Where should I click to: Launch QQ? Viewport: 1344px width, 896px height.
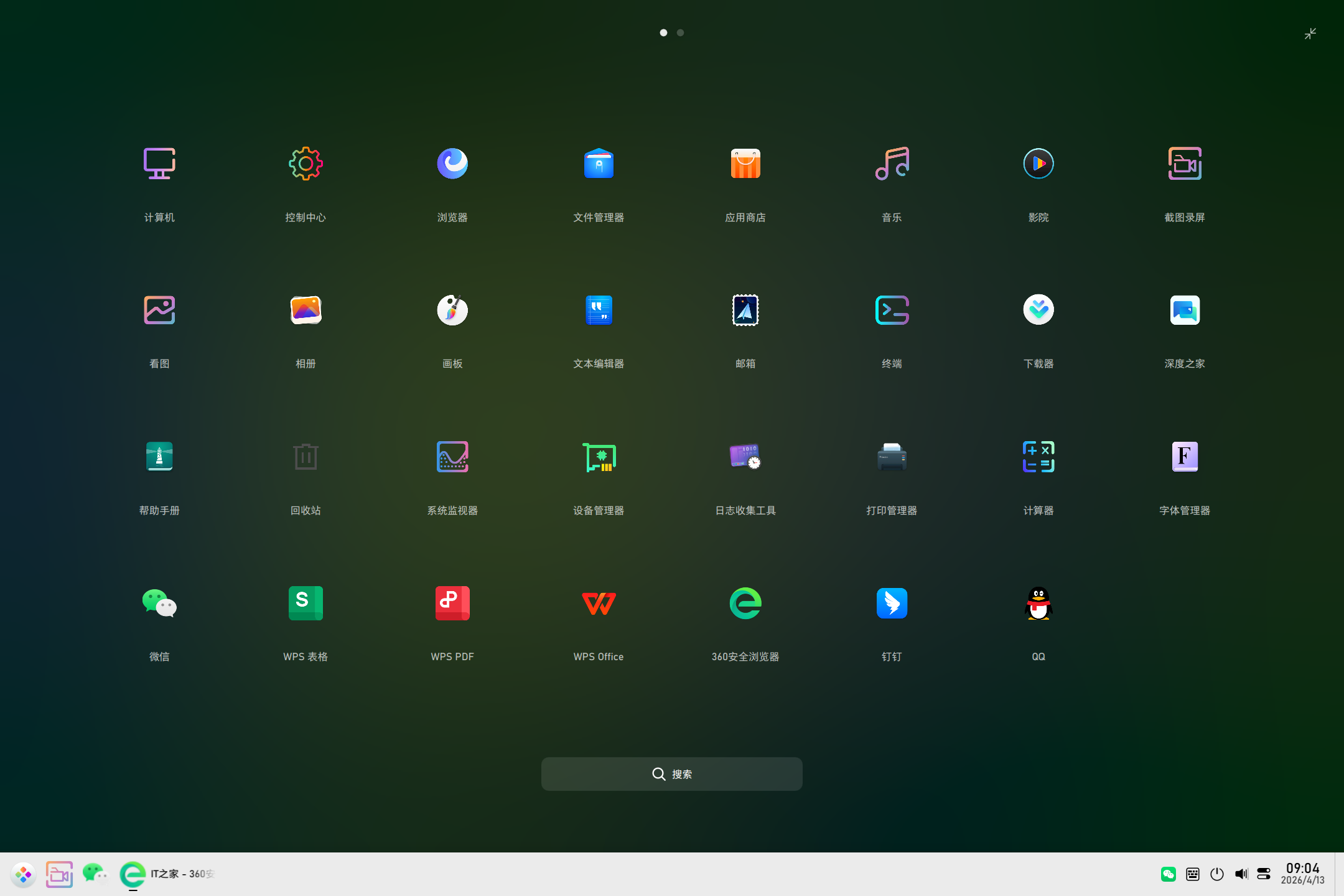tap(1037, 603)
